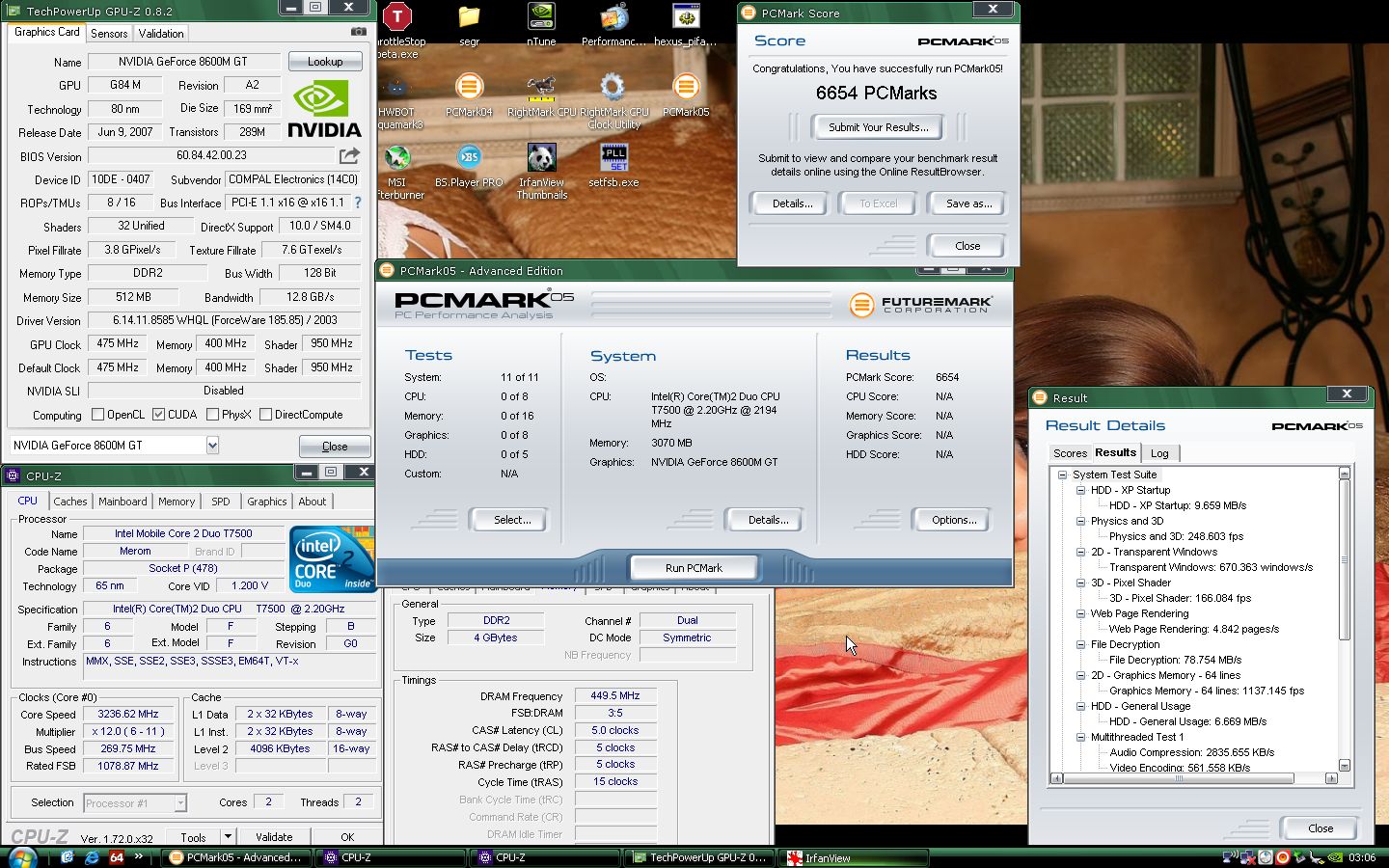
Task: Expand the quick launch overflow chevron
Action: [x=138, y=855]
